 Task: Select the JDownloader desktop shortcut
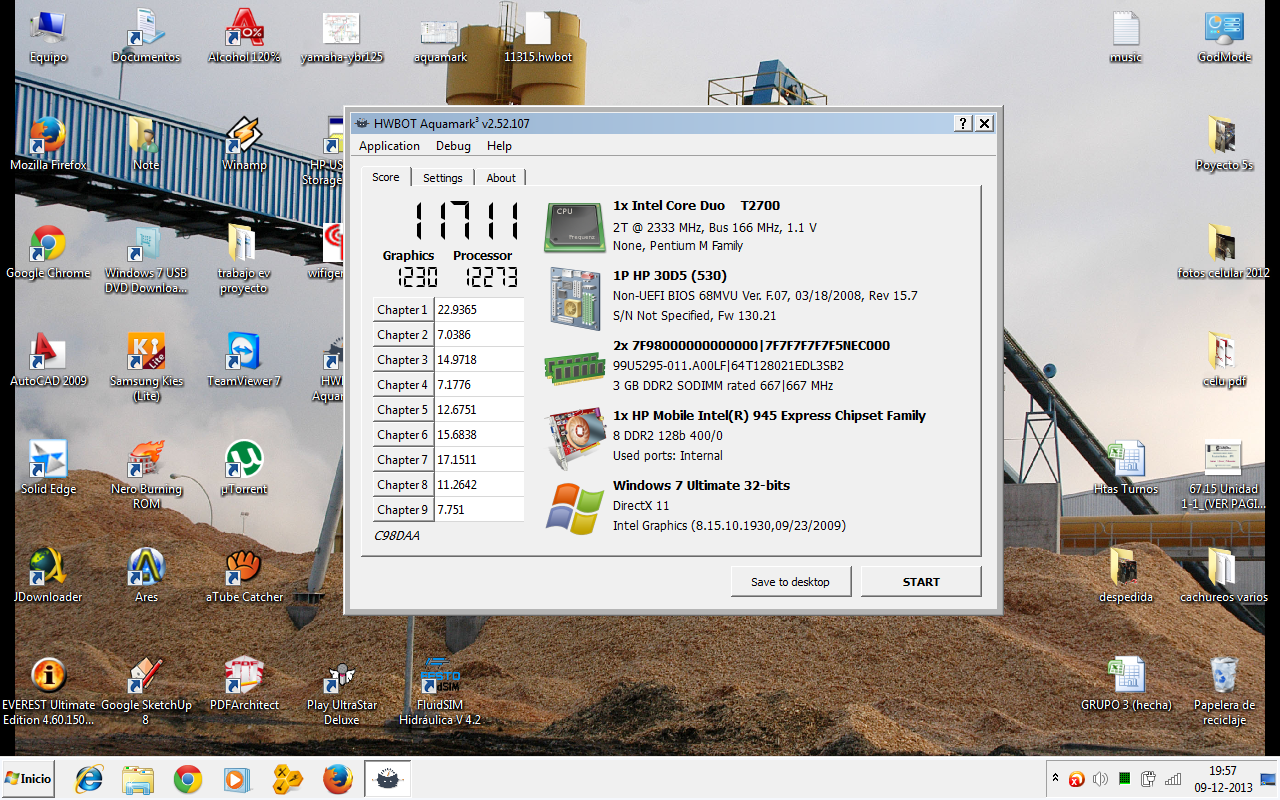[x=48, y=577]
